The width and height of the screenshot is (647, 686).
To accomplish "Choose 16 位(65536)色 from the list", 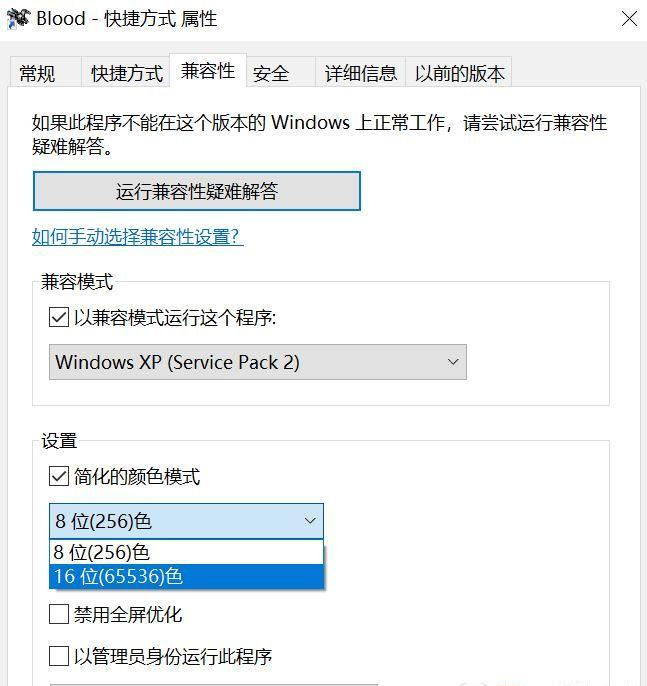I will click(x=186, y=577).
